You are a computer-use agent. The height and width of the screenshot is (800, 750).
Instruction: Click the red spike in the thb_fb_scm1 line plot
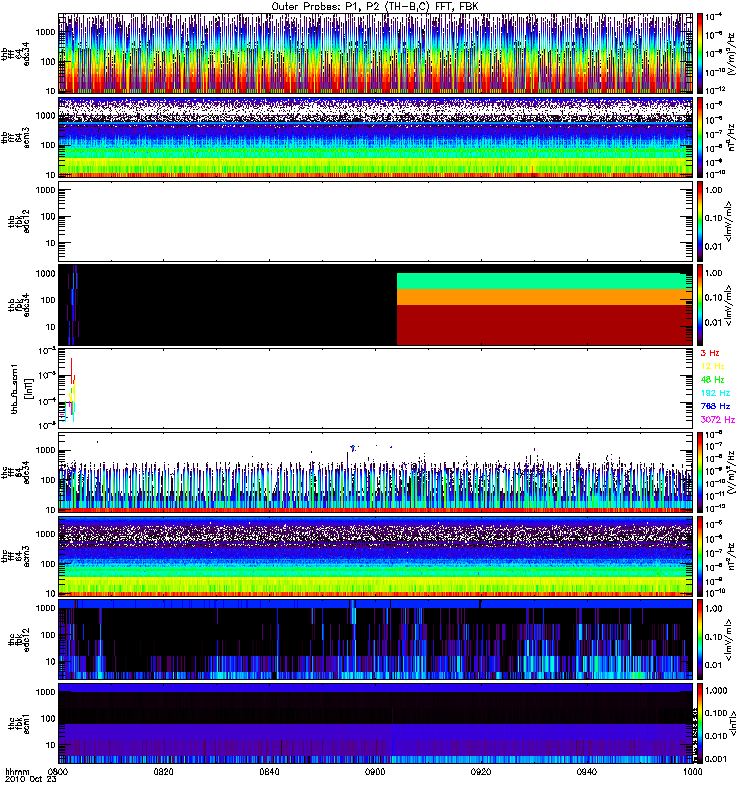point(71,372)
